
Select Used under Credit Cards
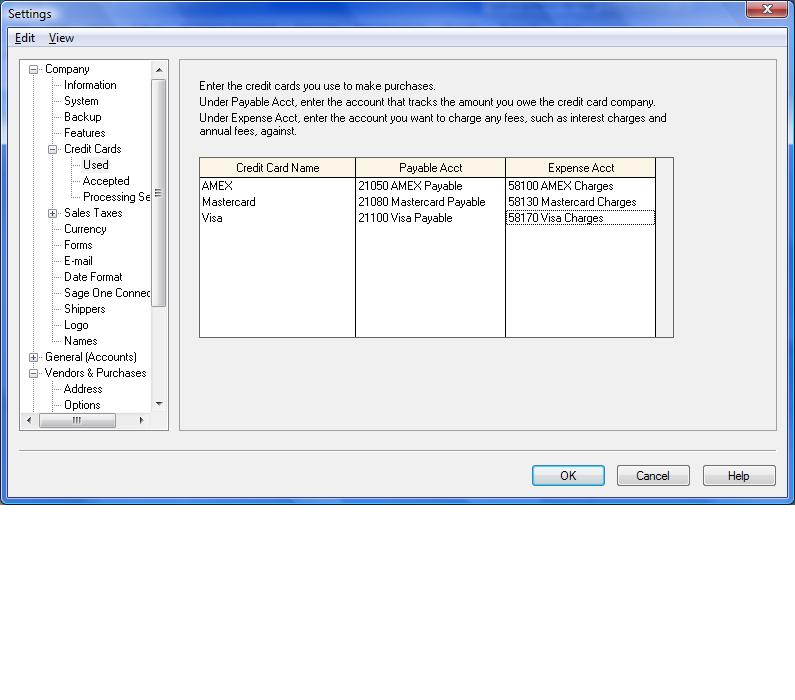click(96, 165)
